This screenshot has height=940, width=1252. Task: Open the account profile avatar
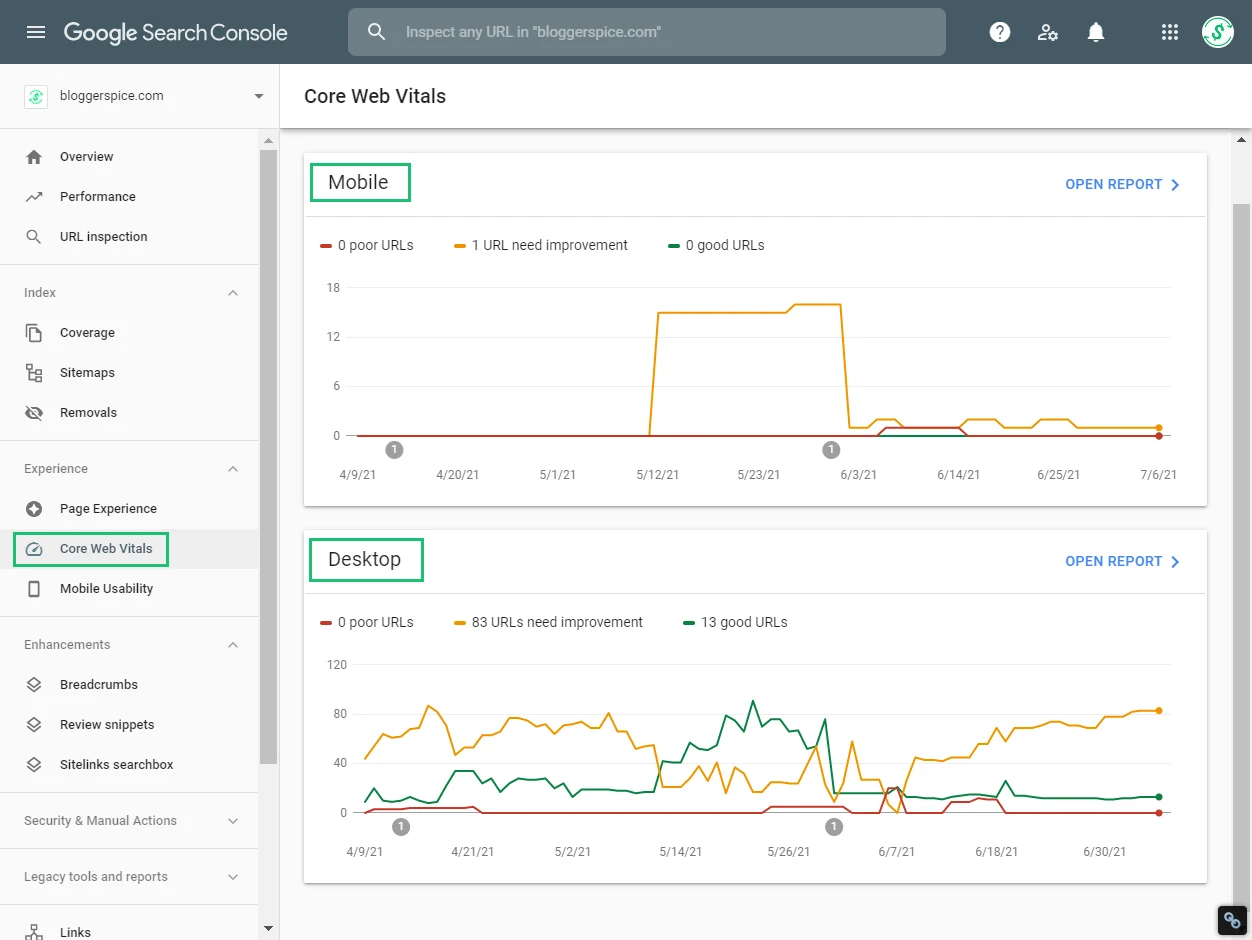(1217, 32)
